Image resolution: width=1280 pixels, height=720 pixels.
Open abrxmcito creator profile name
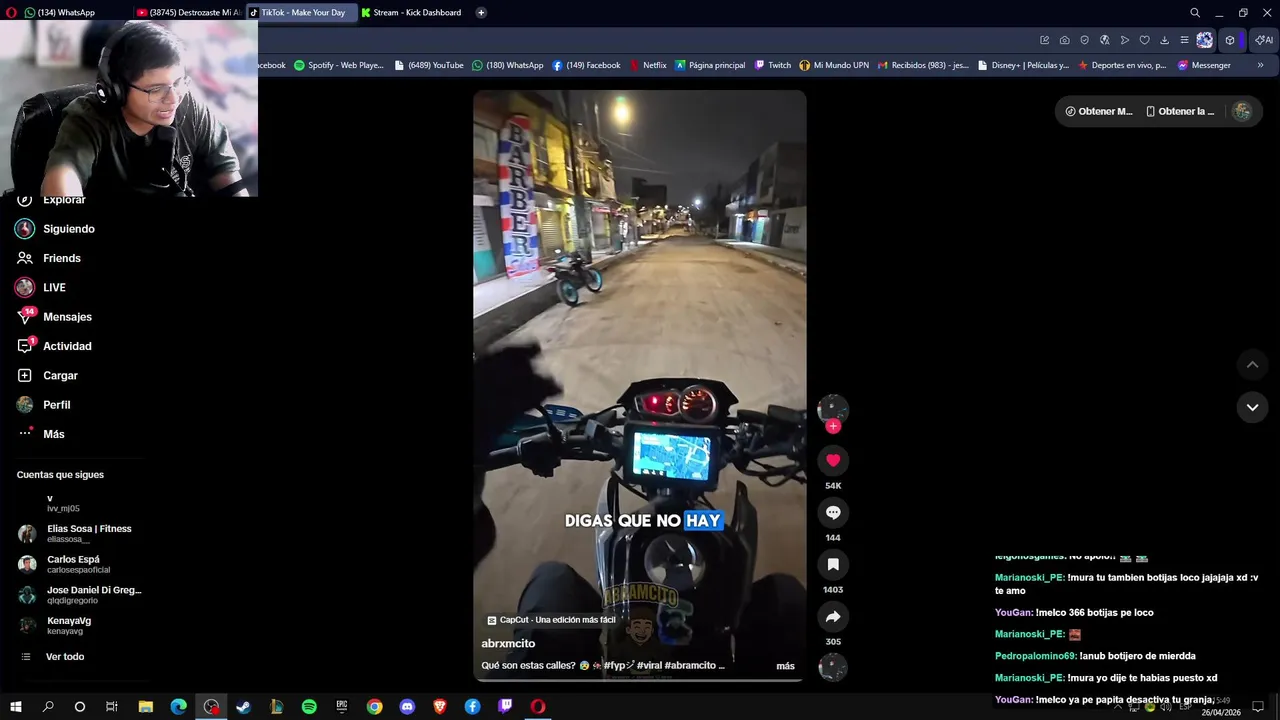[x=508, y=644]
